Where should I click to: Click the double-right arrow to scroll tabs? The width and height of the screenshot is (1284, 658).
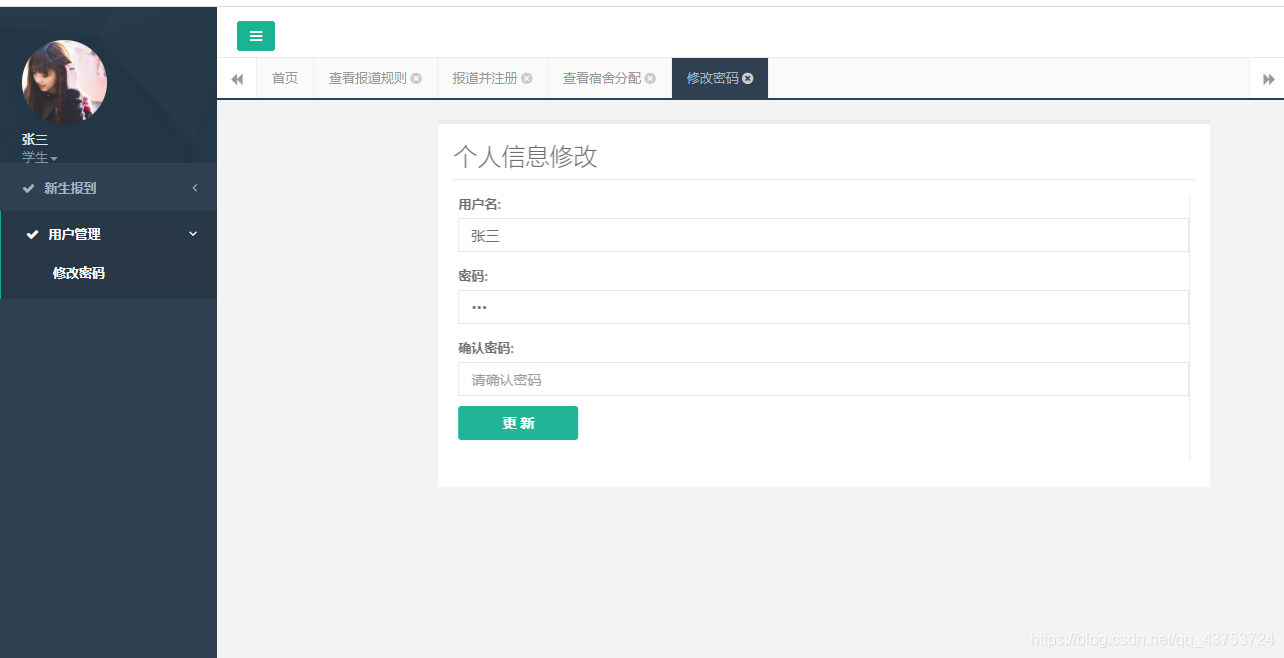click(x=1269, y=77)
